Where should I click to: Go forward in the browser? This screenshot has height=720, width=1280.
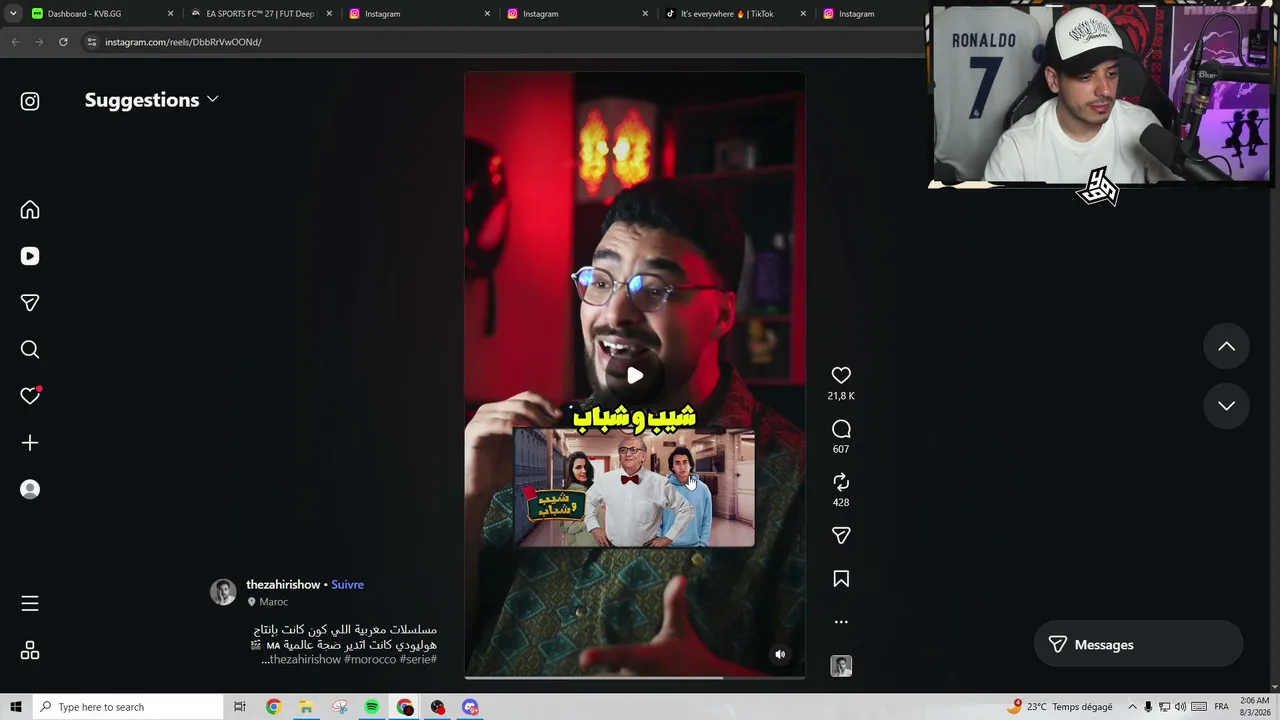pyautogui.click(x=39, y=42)
